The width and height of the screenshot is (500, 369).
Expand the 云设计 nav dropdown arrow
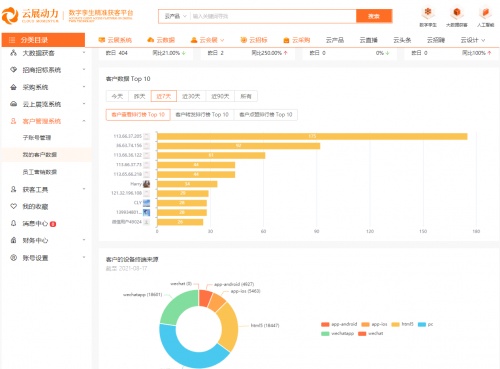tap(483, 40)
